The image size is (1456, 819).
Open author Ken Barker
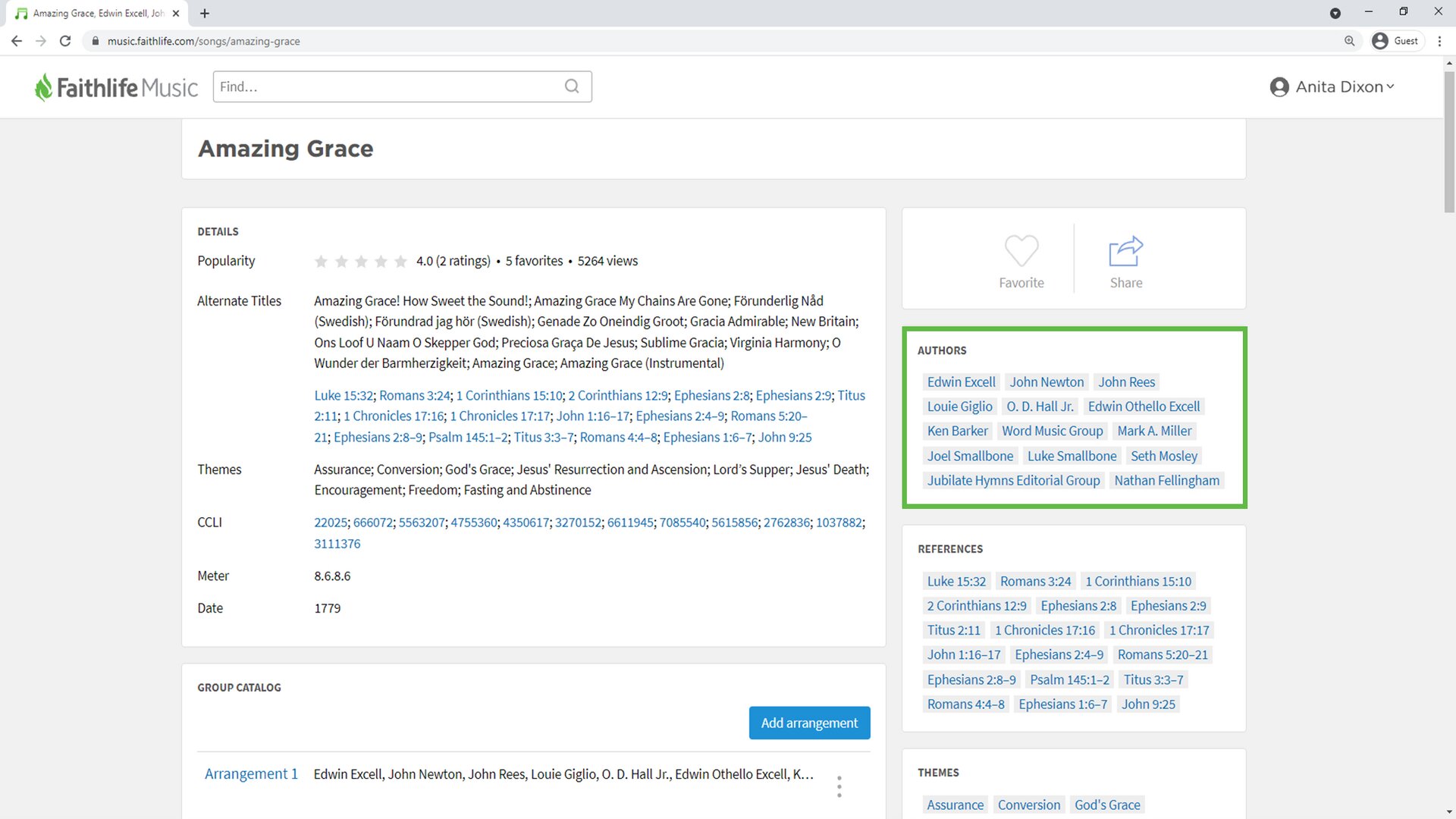pyautogui.click(x=957, y=431)
